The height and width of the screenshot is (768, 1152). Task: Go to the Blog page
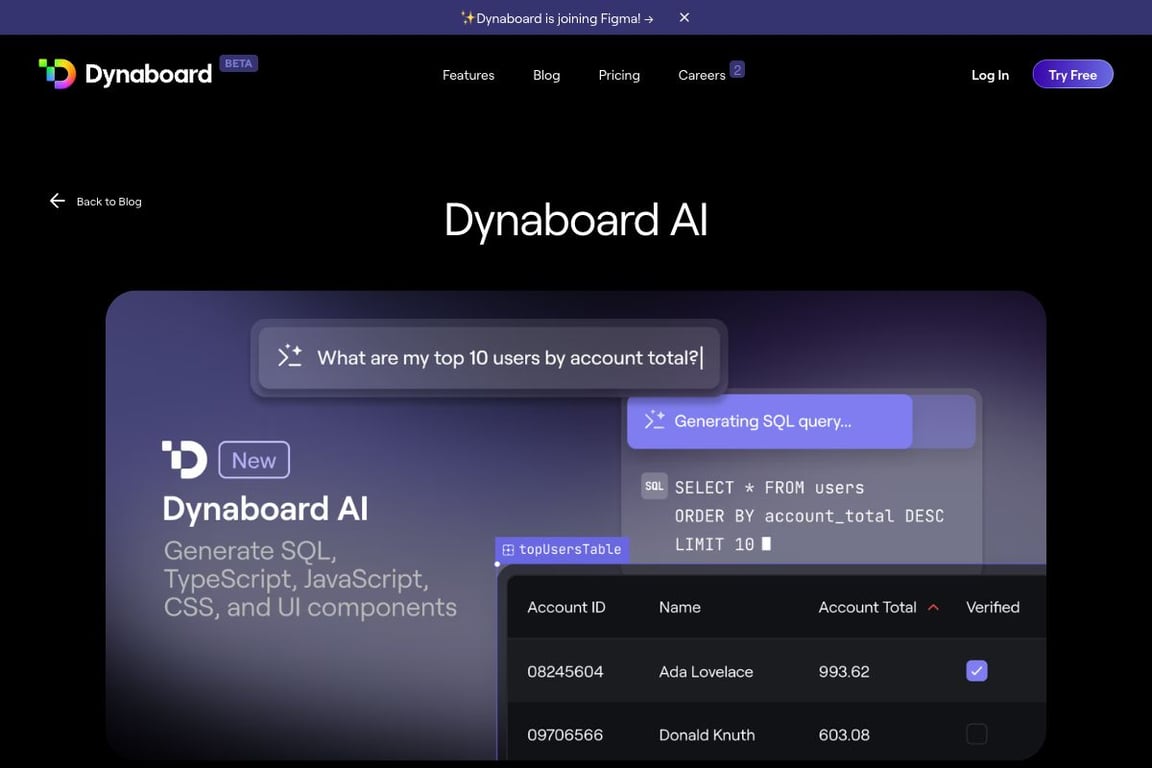click(546, 75)
